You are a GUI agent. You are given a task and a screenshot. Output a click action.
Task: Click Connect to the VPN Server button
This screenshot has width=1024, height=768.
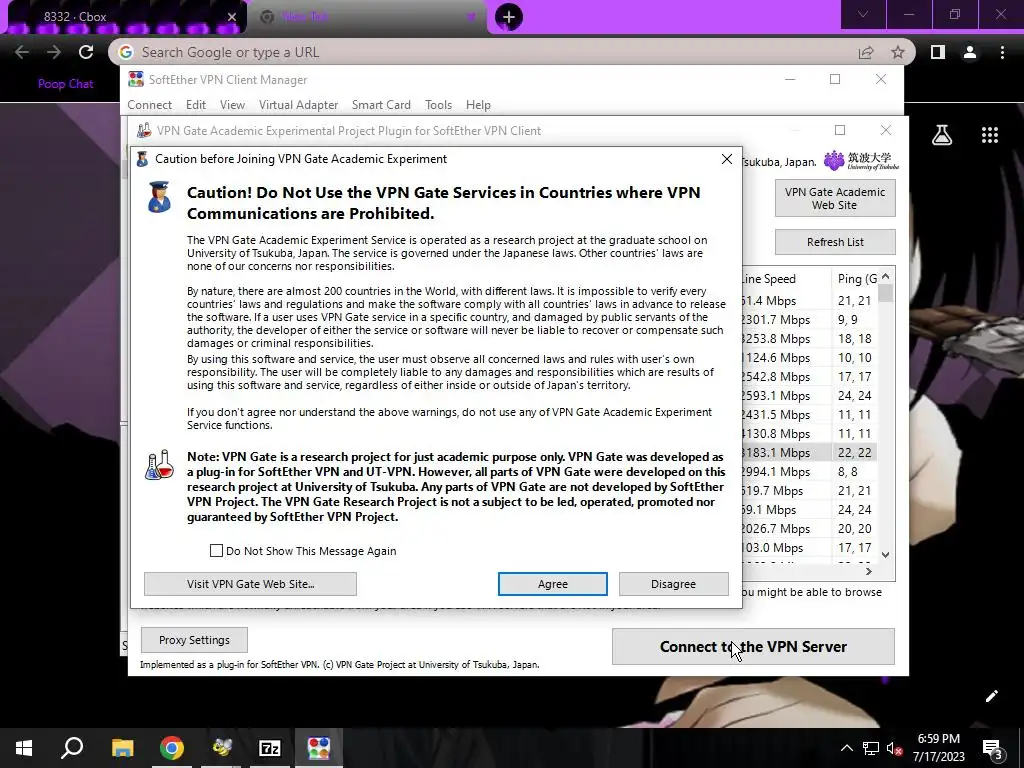click(753, 647)
